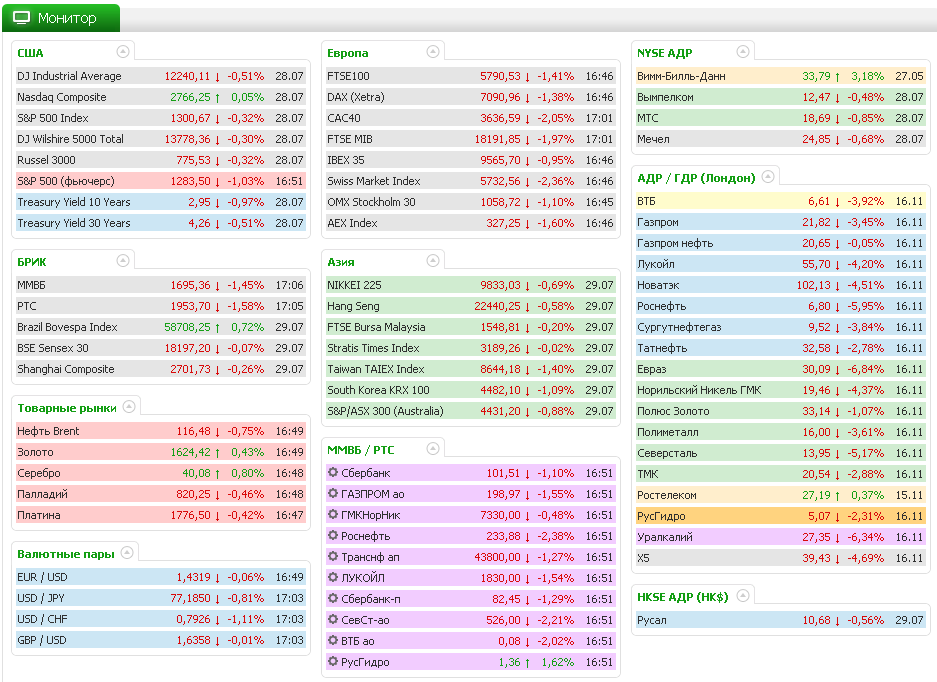
Task: Collapse the Азия section
Action: click(433, 261)
